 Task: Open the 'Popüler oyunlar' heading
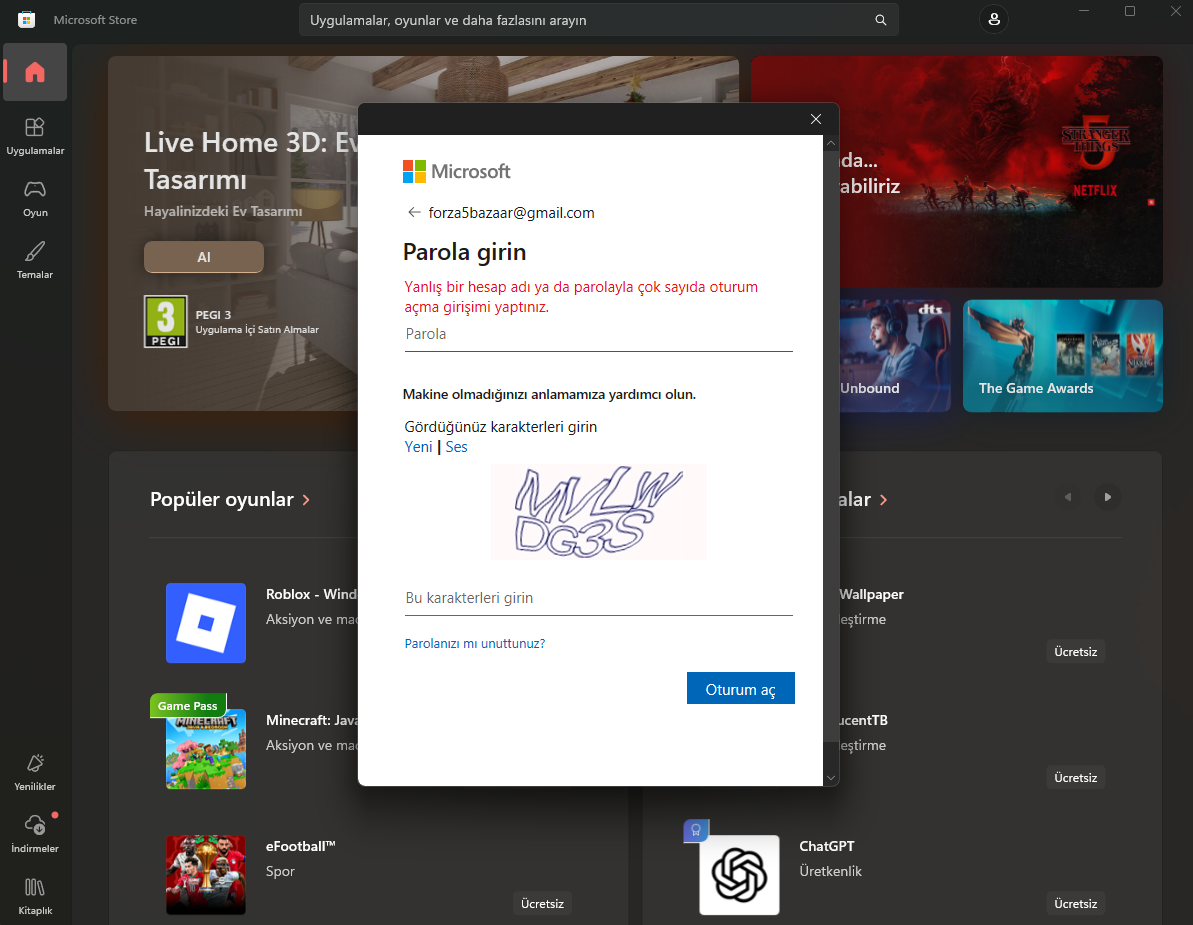coord(221,500)
